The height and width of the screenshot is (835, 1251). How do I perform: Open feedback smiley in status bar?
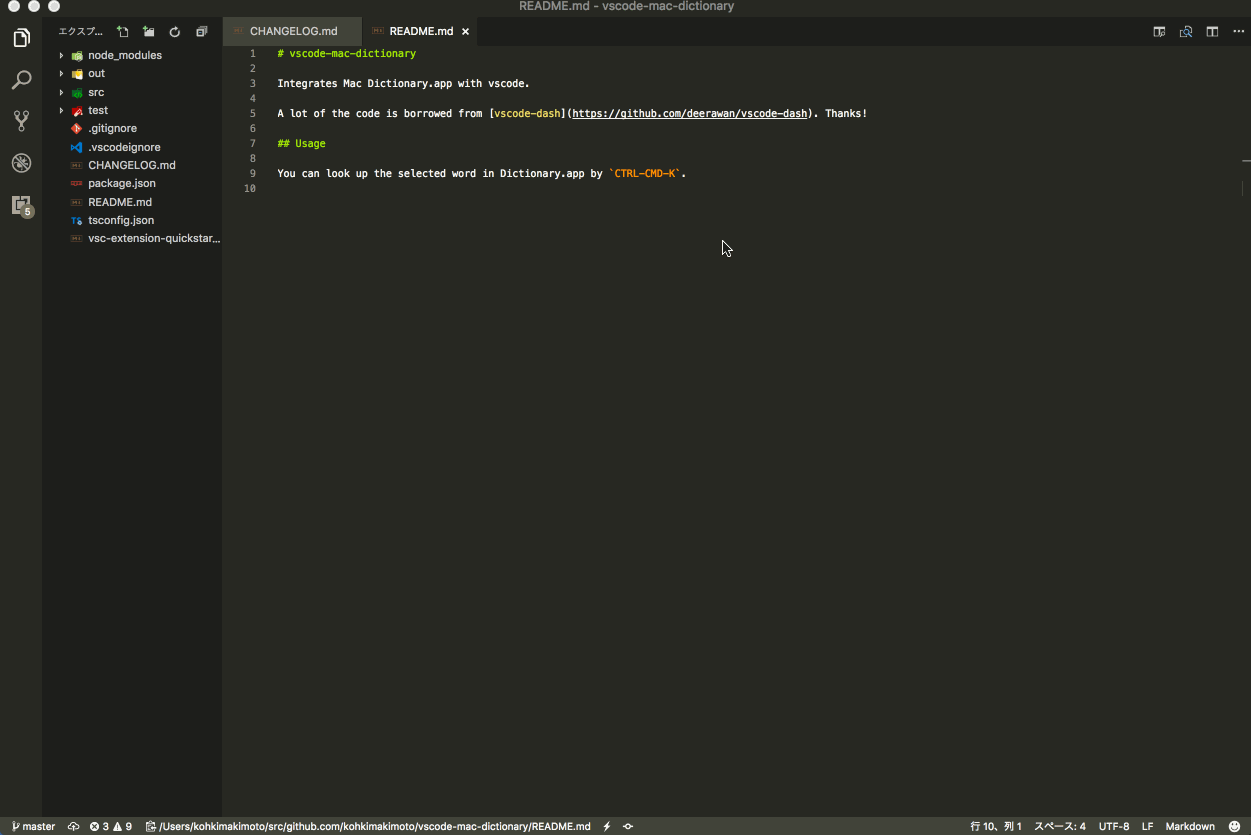click(1234, 826)
